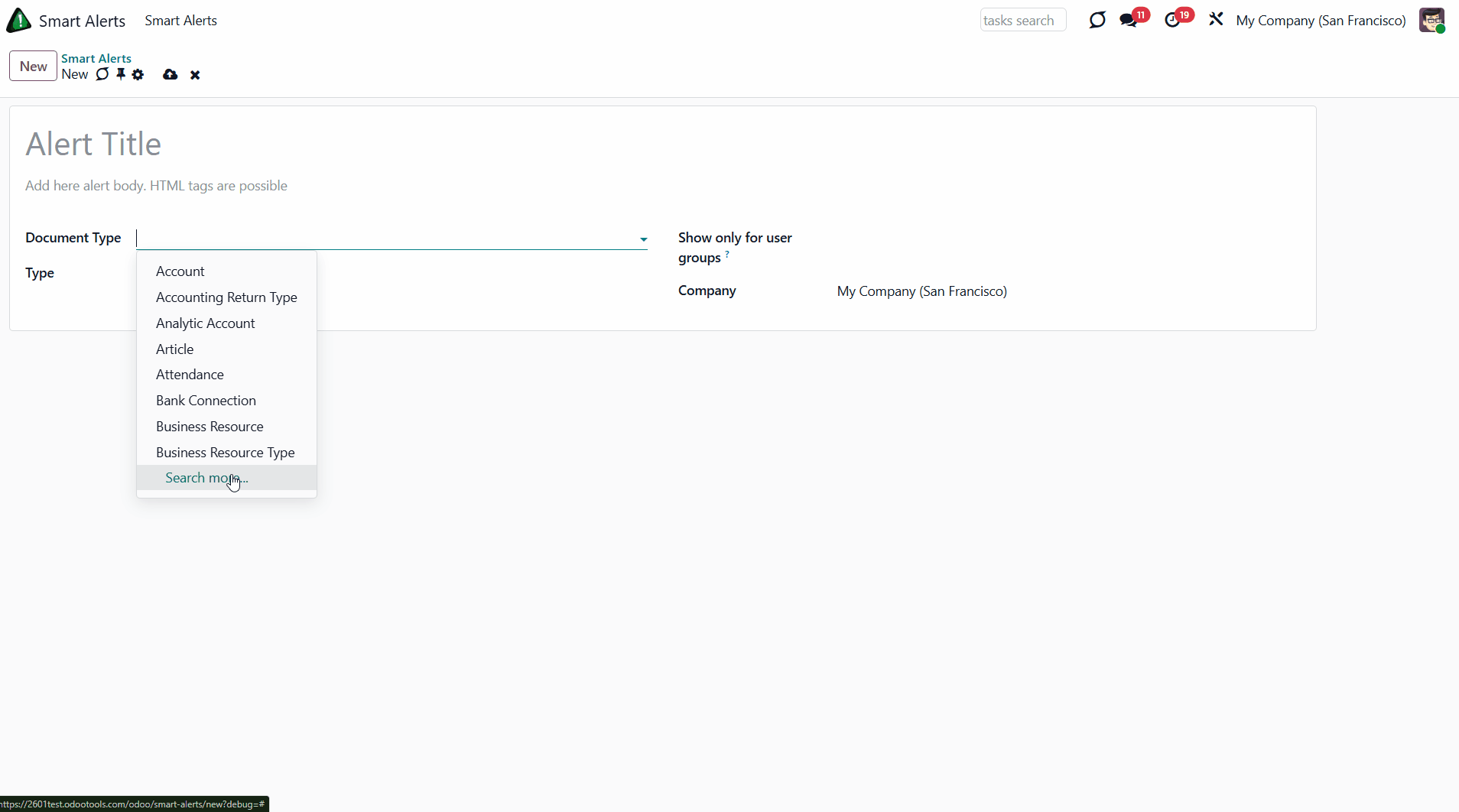Viewport: 1459px width, 812px height.
Task: Go to Smart Alerts breadcrumb link
Action: [x=96, y=58]
